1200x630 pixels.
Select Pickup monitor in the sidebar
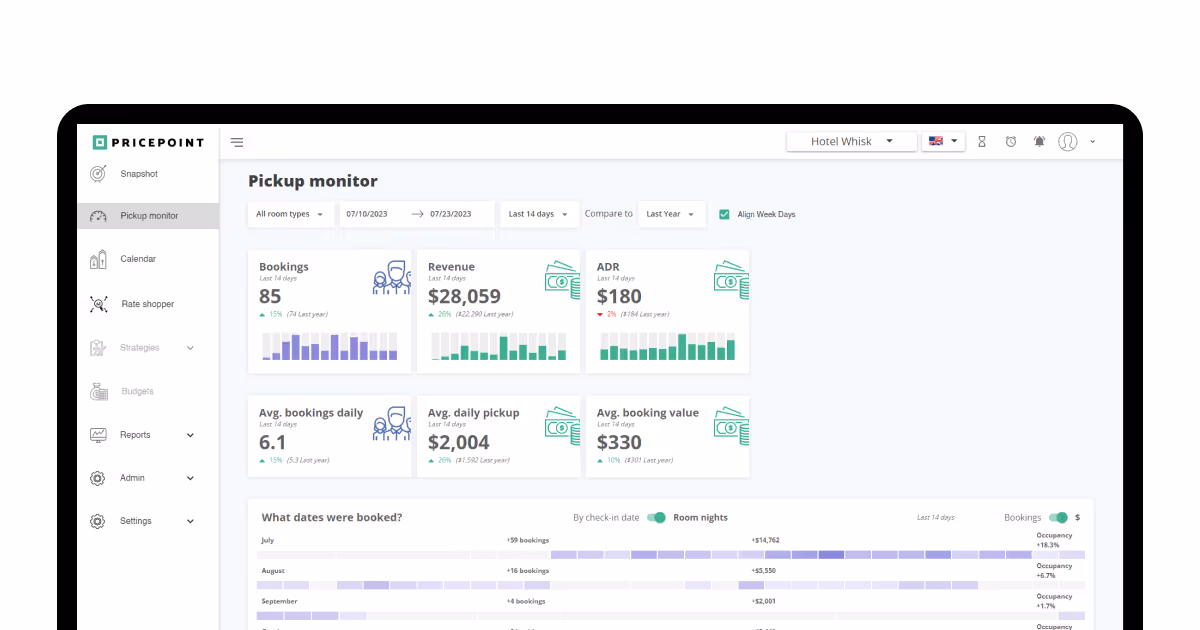click(149, 216)
